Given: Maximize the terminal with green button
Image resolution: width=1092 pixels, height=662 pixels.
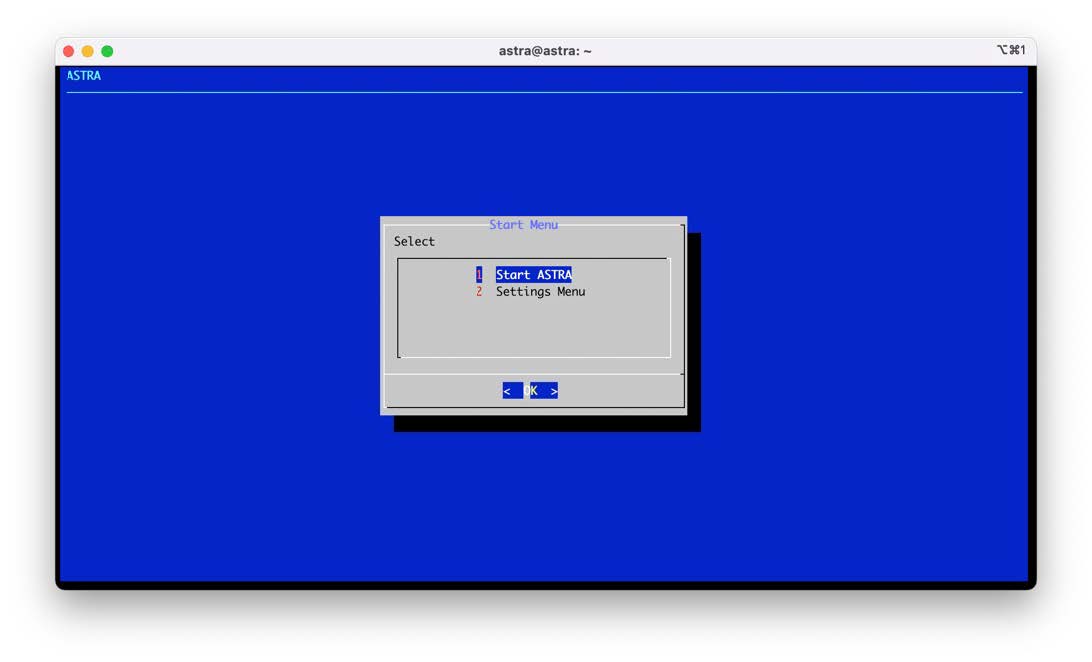Looking at the screenshot, I should [x=107, y=51].
